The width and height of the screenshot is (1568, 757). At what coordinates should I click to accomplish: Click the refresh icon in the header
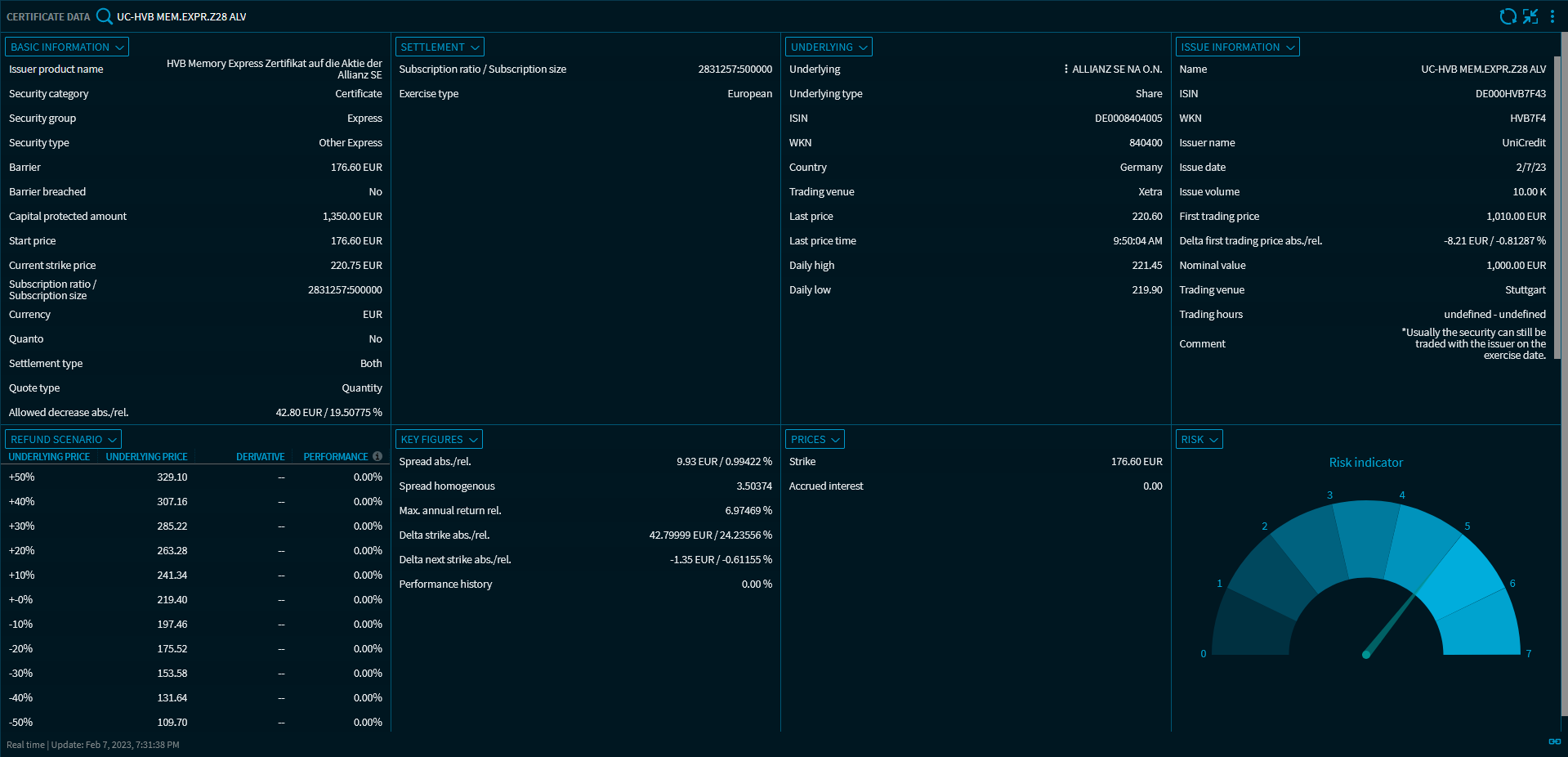1508,16
